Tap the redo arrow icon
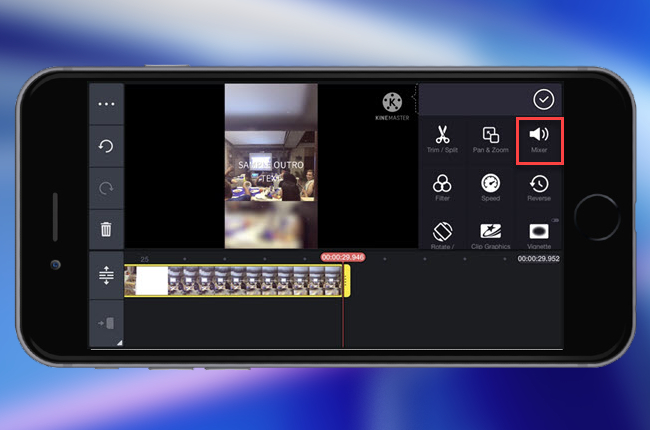650x430 pixels. pos(106,188)
